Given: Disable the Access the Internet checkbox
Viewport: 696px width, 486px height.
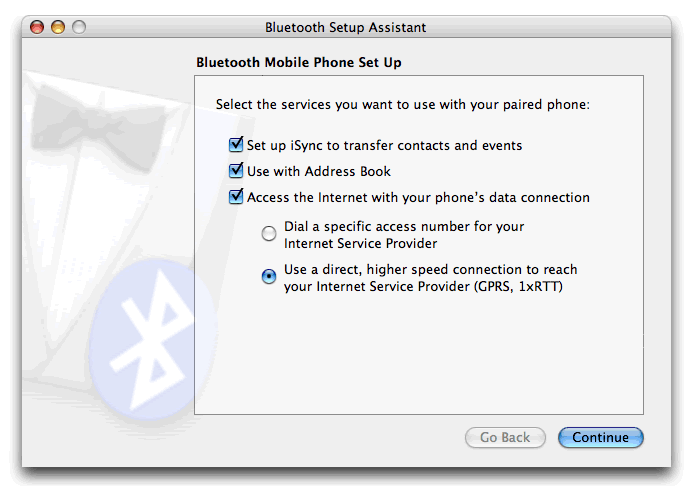Looking at the screenshot, I should (x=237, y=197).
